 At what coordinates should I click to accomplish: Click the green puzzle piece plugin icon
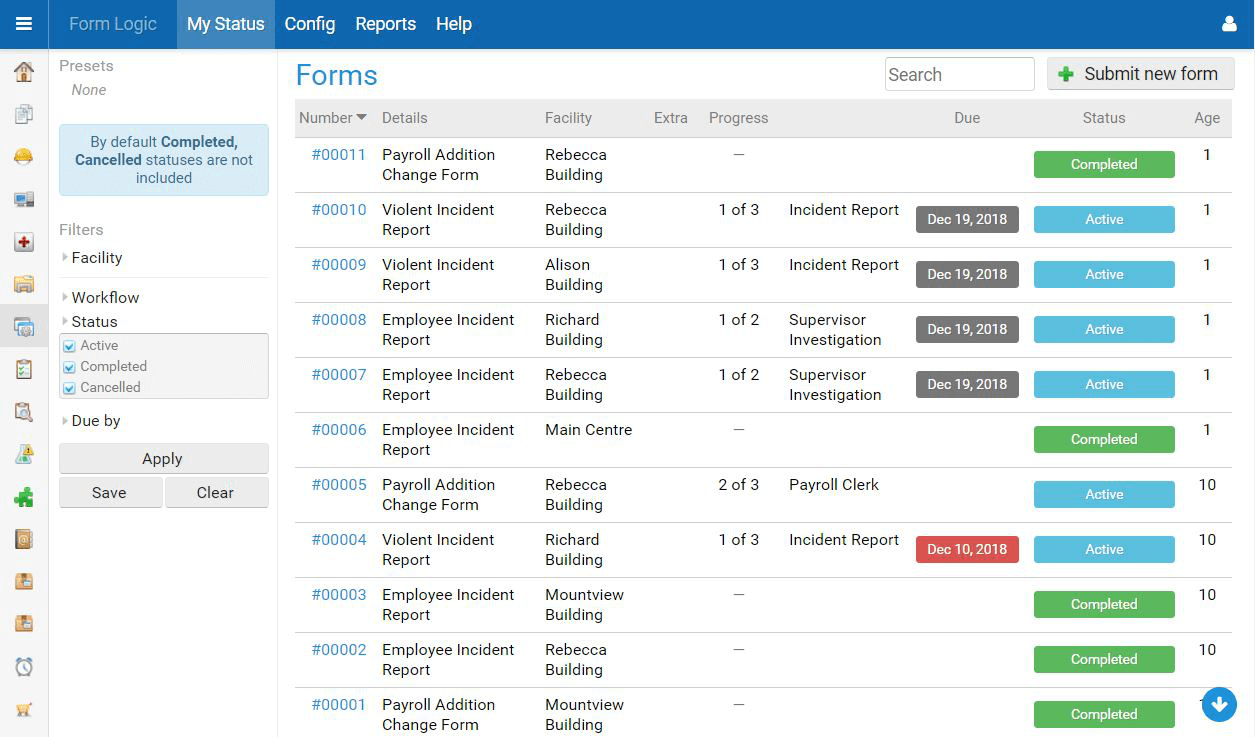pos(24,496)
